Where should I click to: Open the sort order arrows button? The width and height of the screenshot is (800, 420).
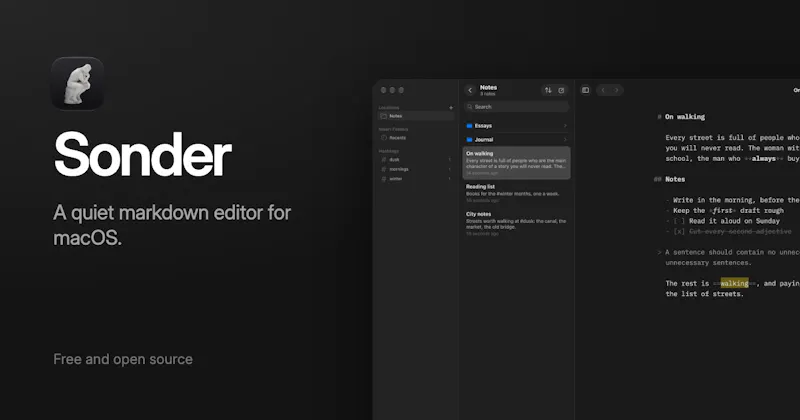tap(548, 90)
